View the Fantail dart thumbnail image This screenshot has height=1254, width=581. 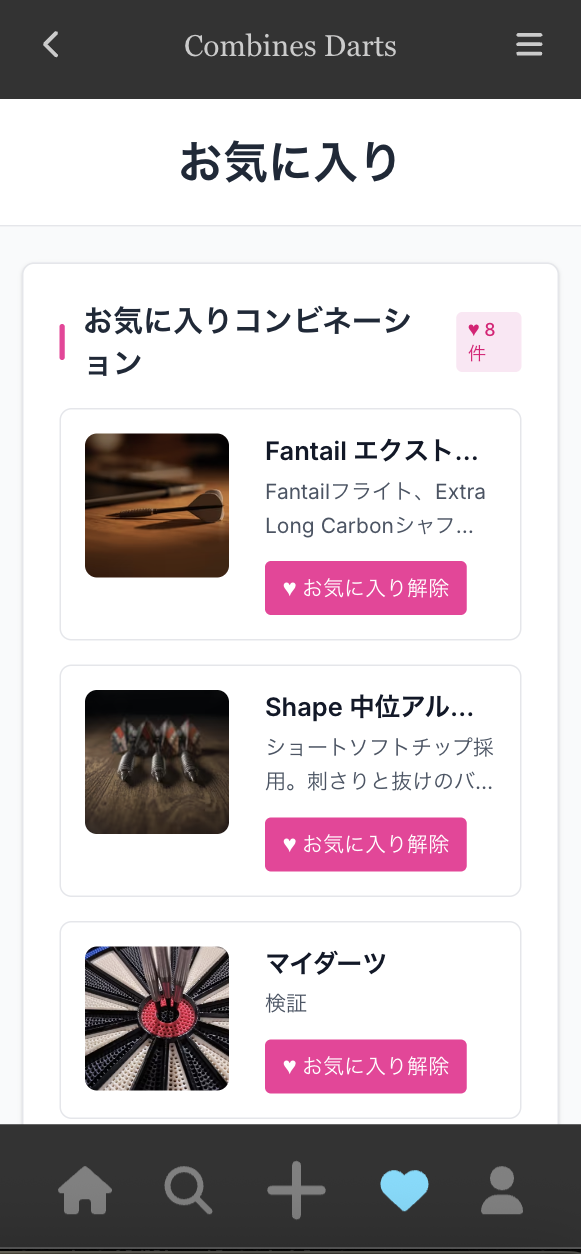(x=156, y=505)
